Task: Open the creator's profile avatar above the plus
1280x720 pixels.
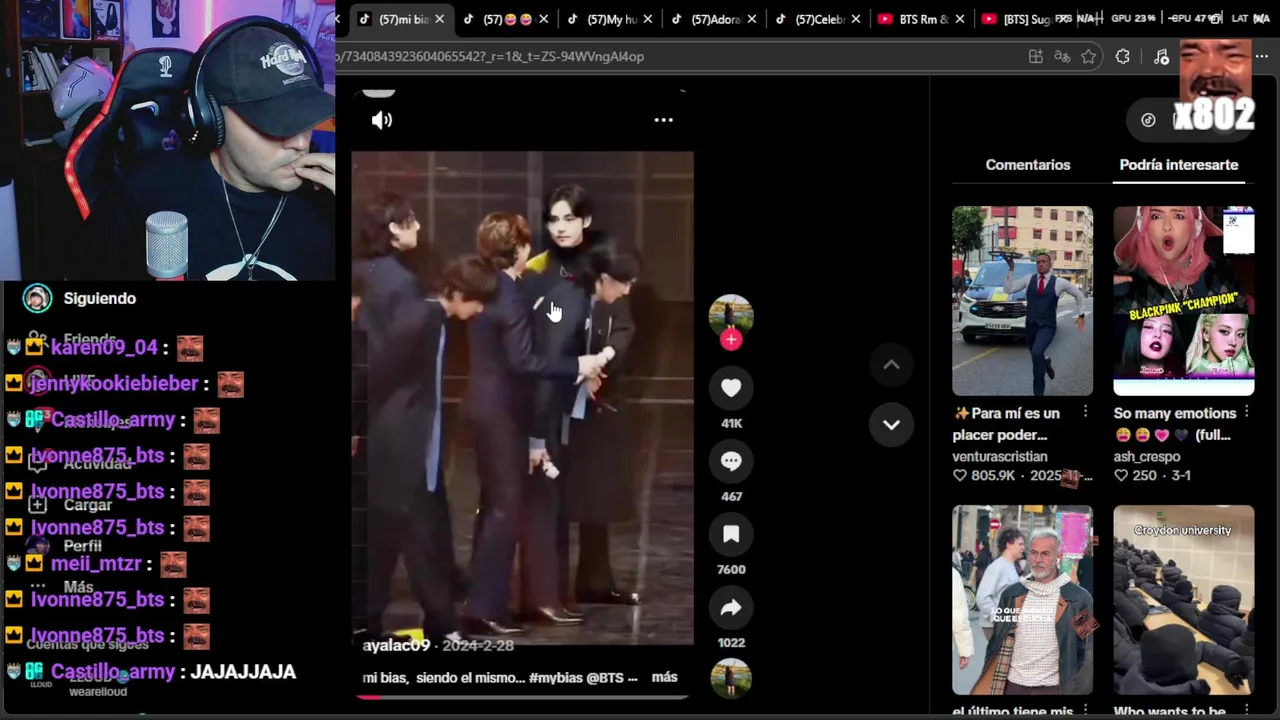Action: pyautogui.click(x=731, y=314)
